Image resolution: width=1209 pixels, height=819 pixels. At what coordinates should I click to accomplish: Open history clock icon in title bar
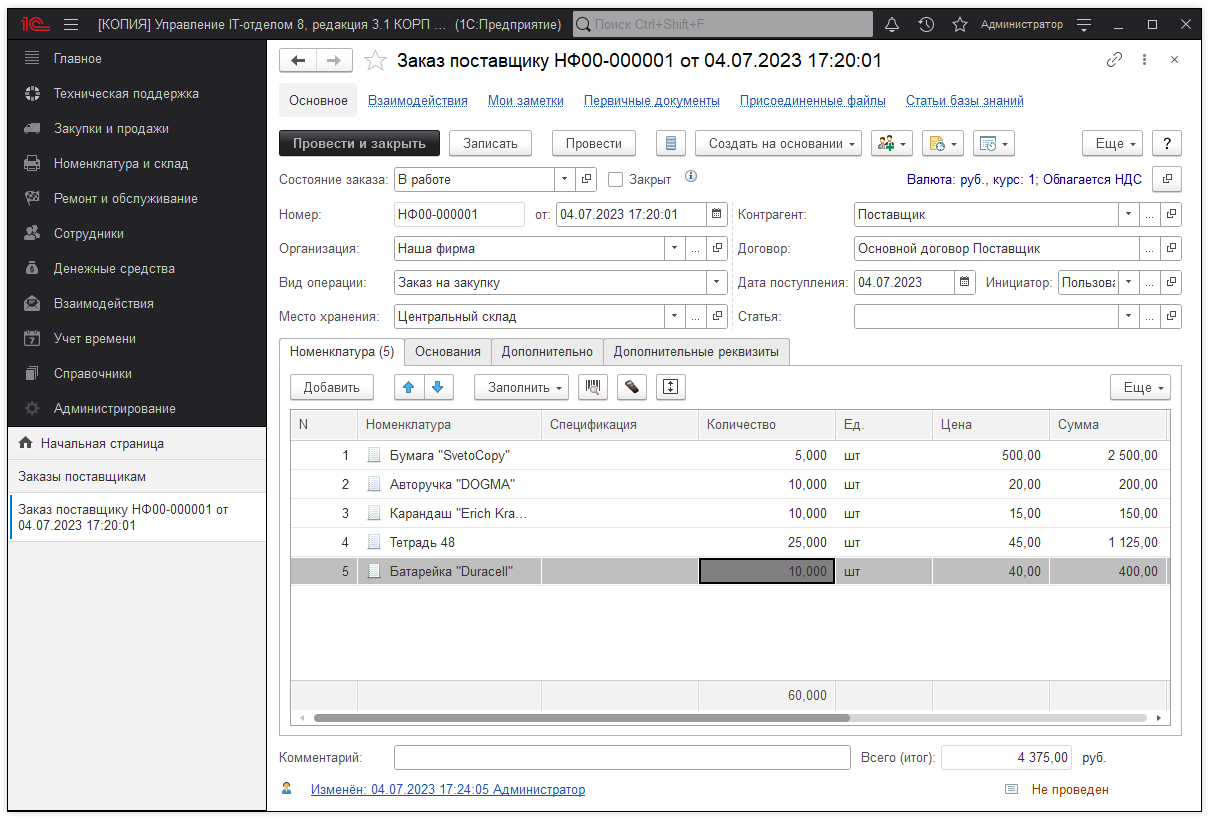(926, 24)
